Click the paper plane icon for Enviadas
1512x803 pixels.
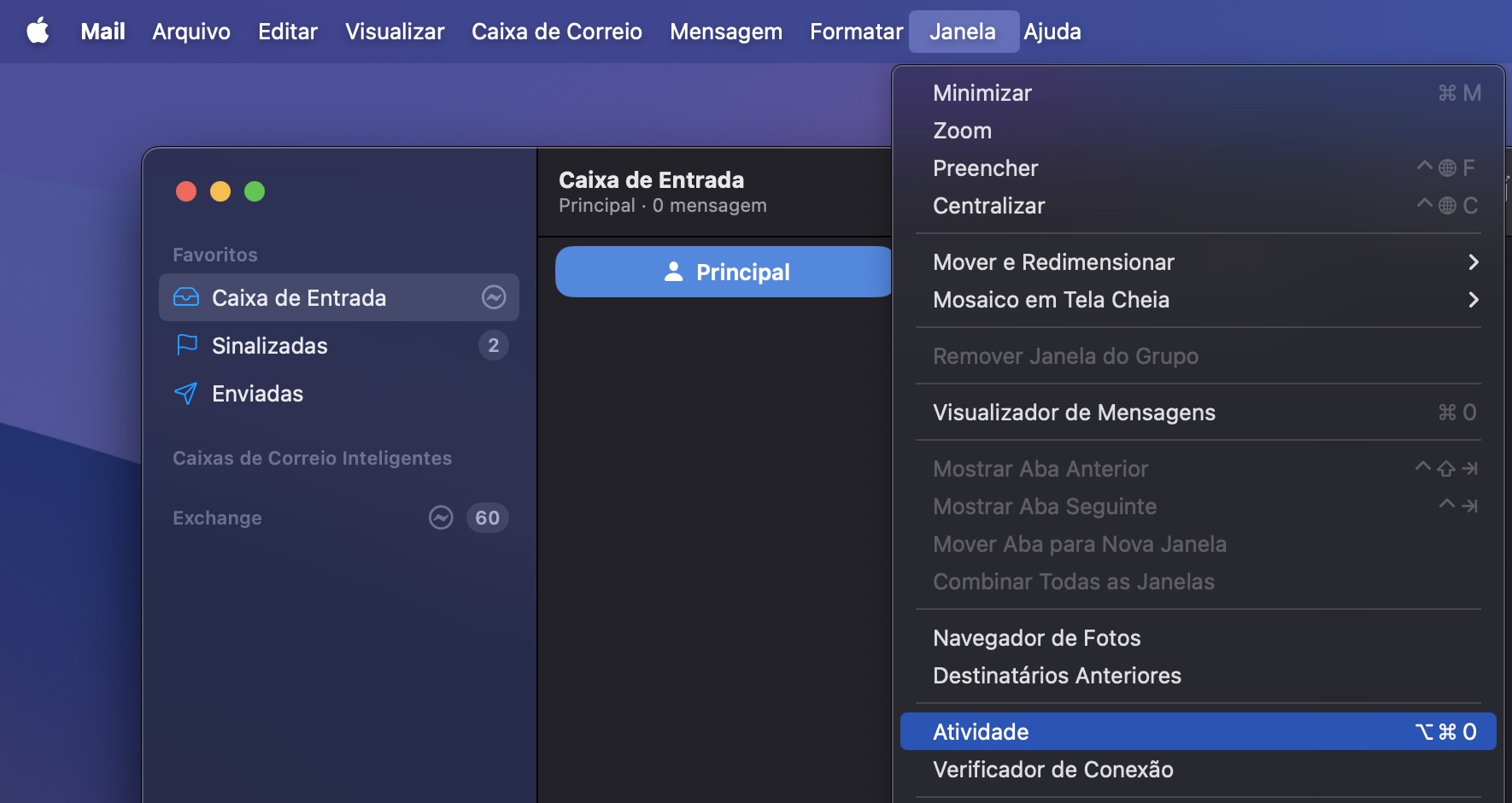(187, 393)
